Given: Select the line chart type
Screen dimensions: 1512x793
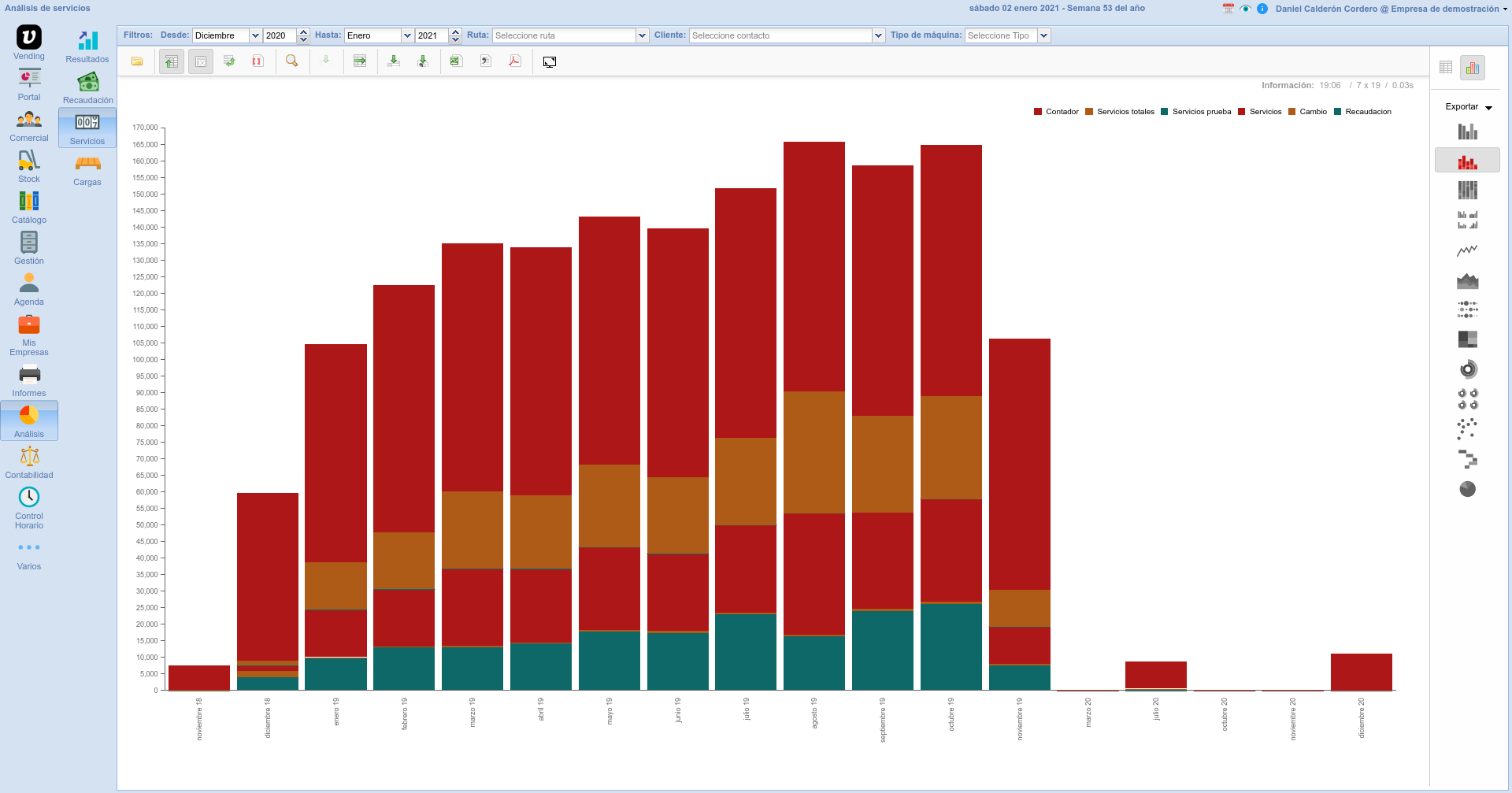Looking at the screenshot, I should pos(1467,250).
